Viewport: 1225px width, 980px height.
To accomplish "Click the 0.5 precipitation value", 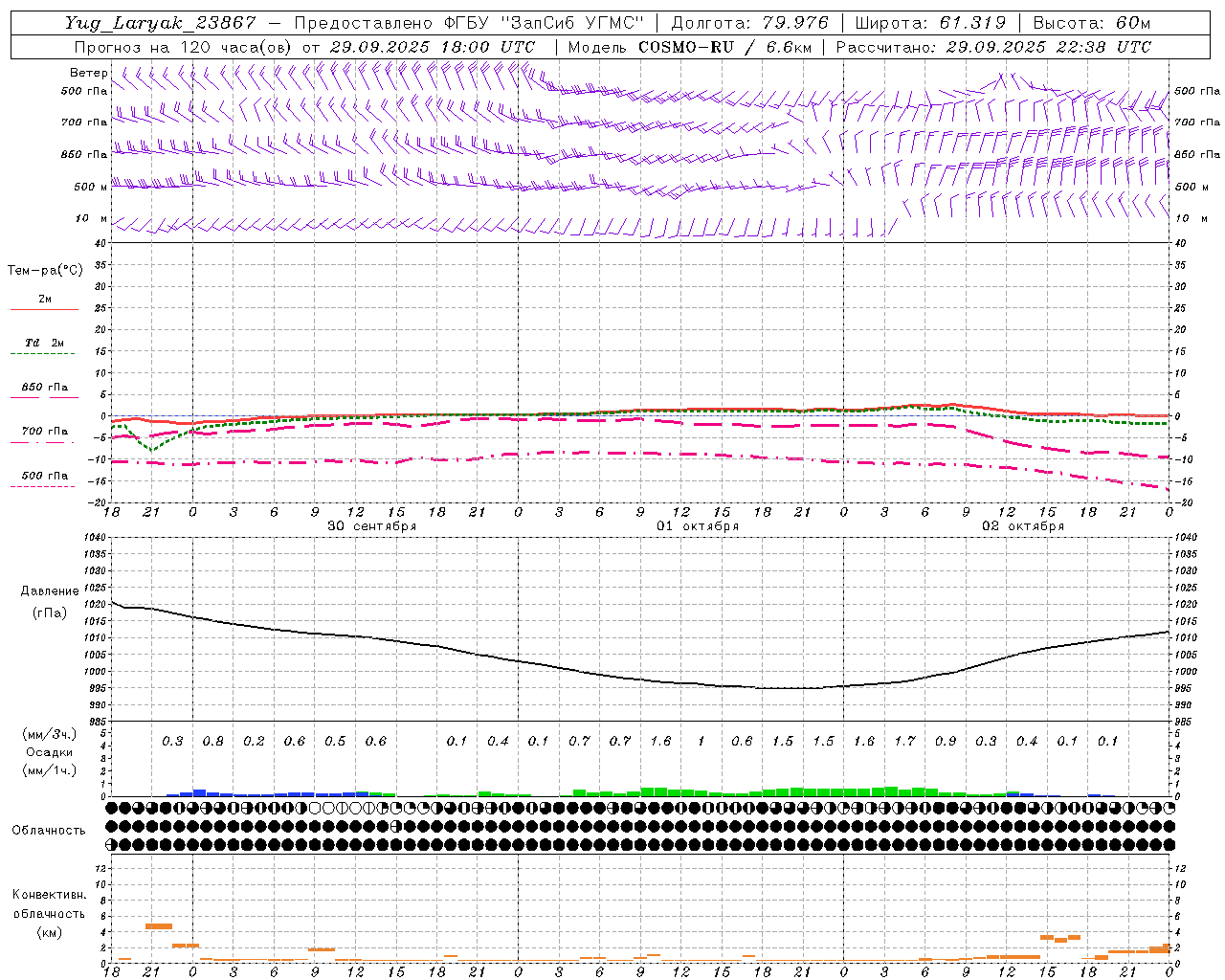I will [335, 741].
